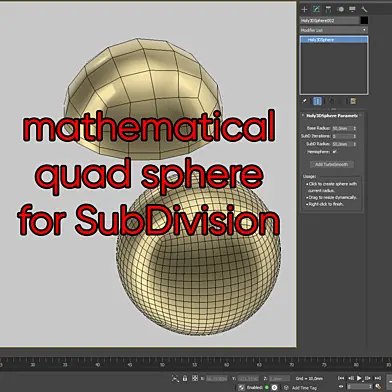Step to the previous frame

[x=350, y=378]
